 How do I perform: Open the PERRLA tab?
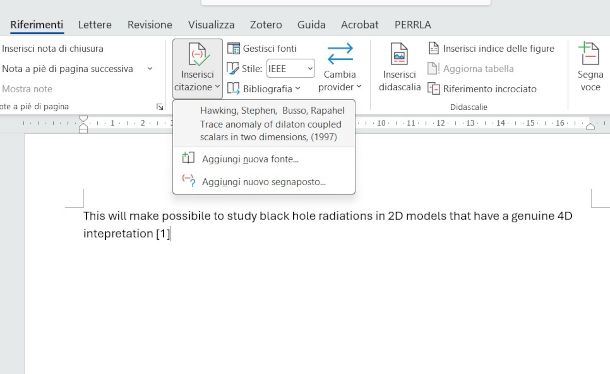point(413,25)
